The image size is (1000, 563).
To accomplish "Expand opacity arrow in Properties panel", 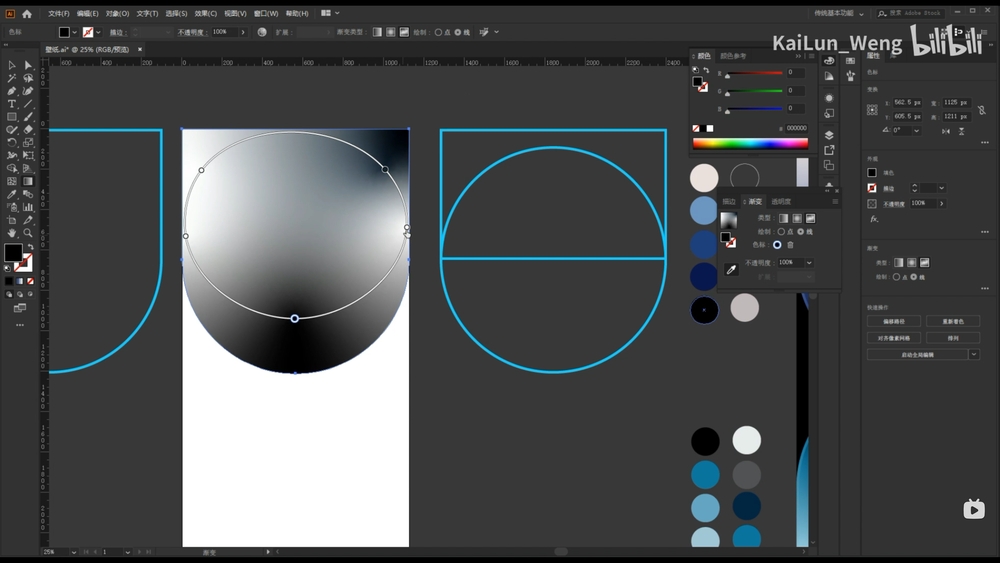I will pyautogui.click(x=941, y=203).
